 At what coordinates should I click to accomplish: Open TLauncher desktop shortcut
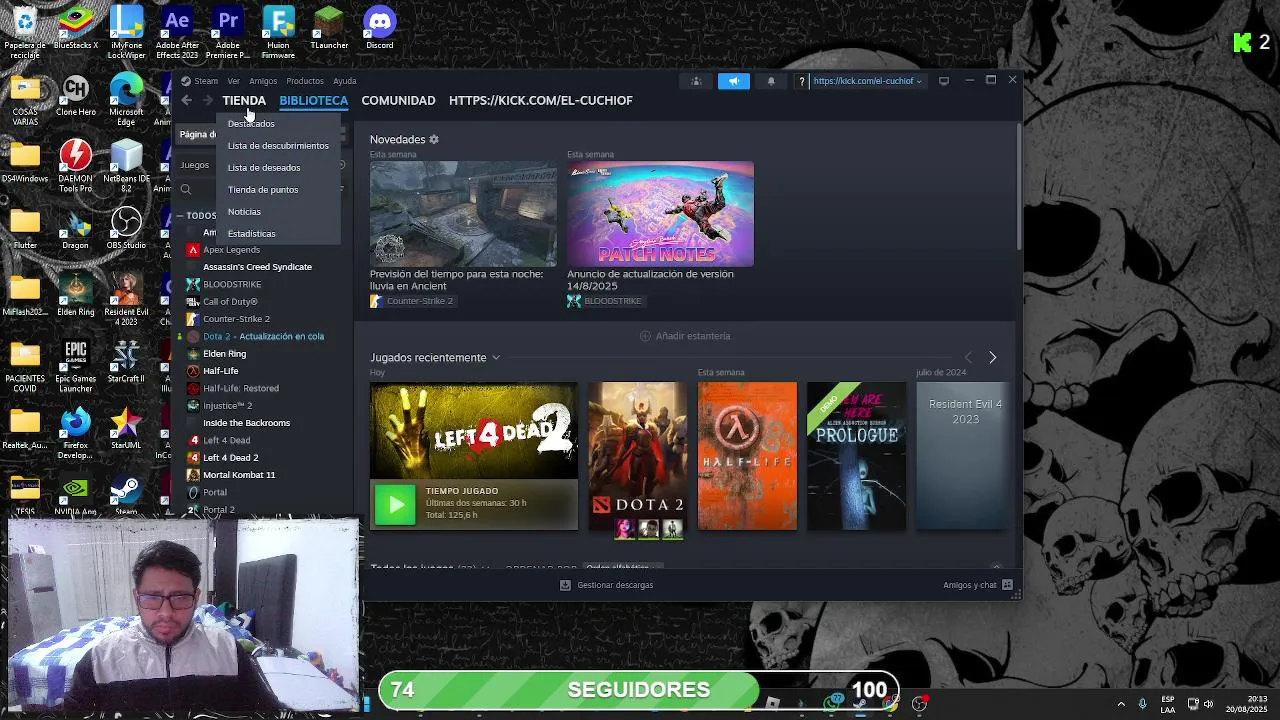329,28
